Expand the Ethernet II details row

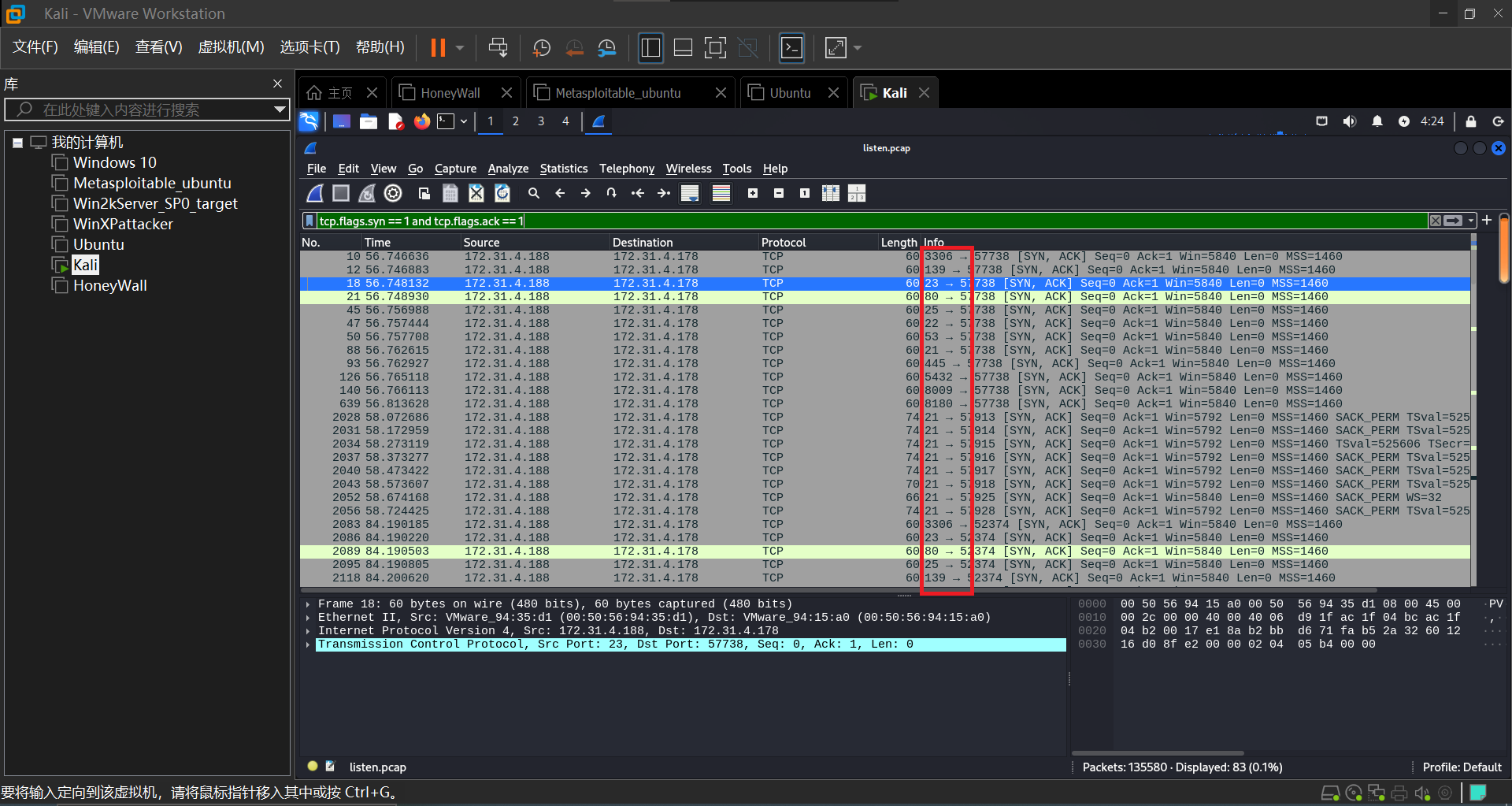(308, 618)
